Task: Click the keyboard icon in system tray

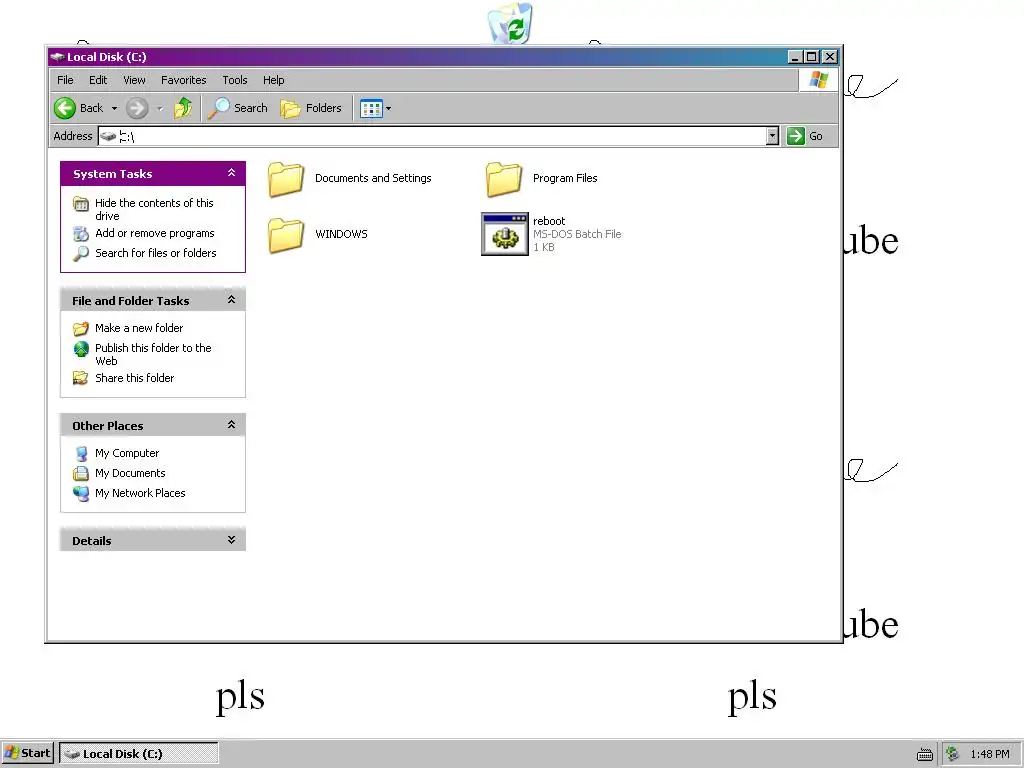Action: coord(925,754)
